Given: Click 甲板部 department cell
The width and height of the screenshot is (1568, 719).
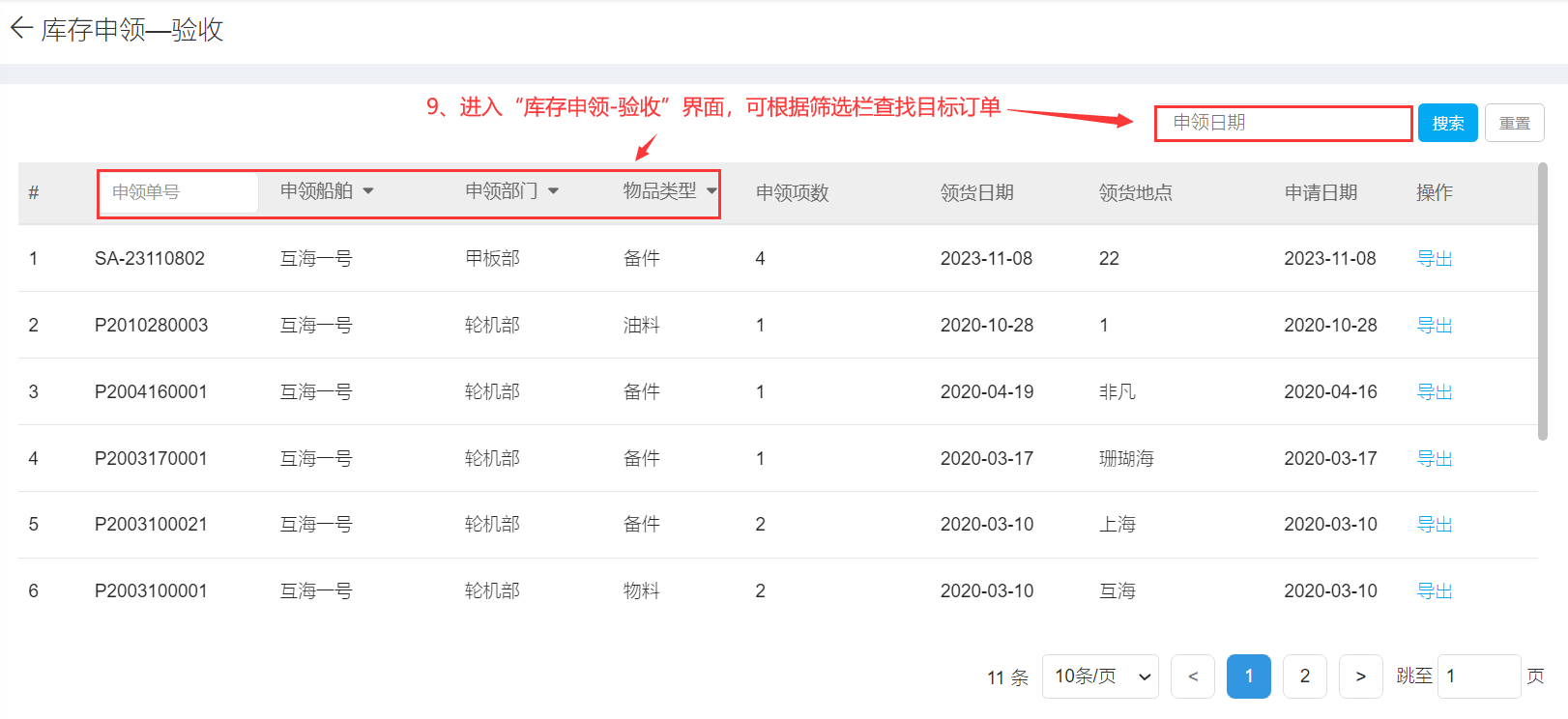Looking at the screenshot, I should (x=492, y=258).
